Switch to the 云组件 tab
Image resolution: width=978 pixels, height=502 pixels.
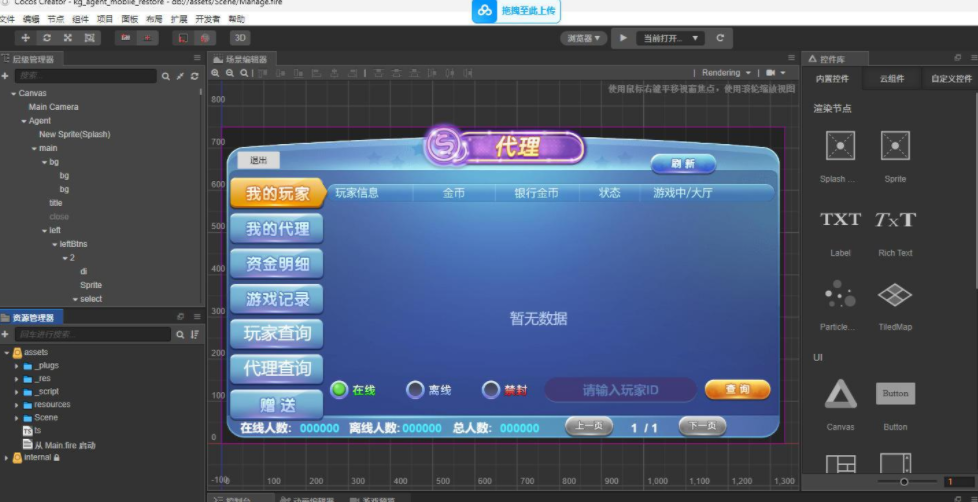pyautogui.click(x=891, y=79)
